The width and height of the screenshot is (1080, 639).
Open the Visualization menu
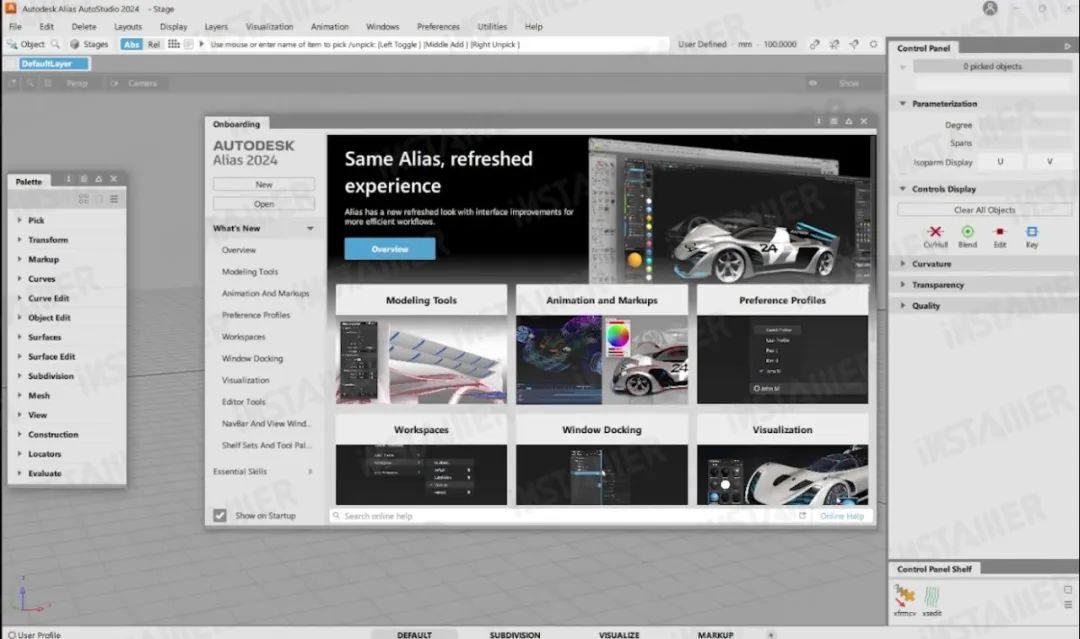click(269, 26)
